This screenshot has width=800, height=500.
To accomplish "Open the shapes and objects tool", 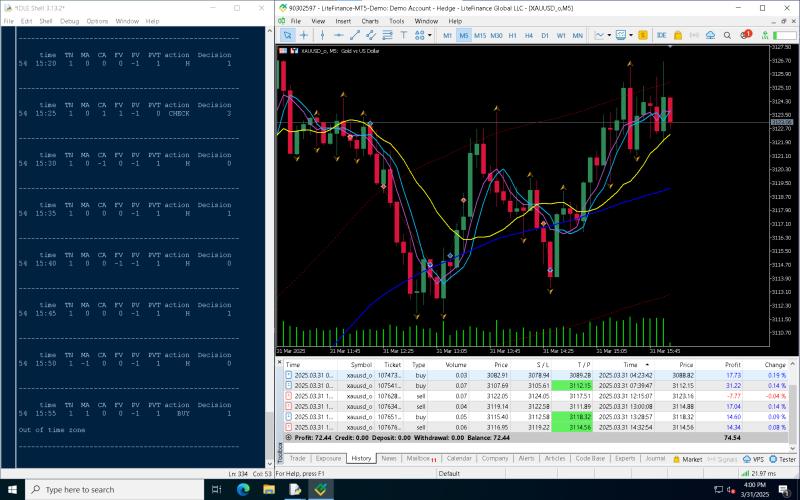I will pos(419,35).
